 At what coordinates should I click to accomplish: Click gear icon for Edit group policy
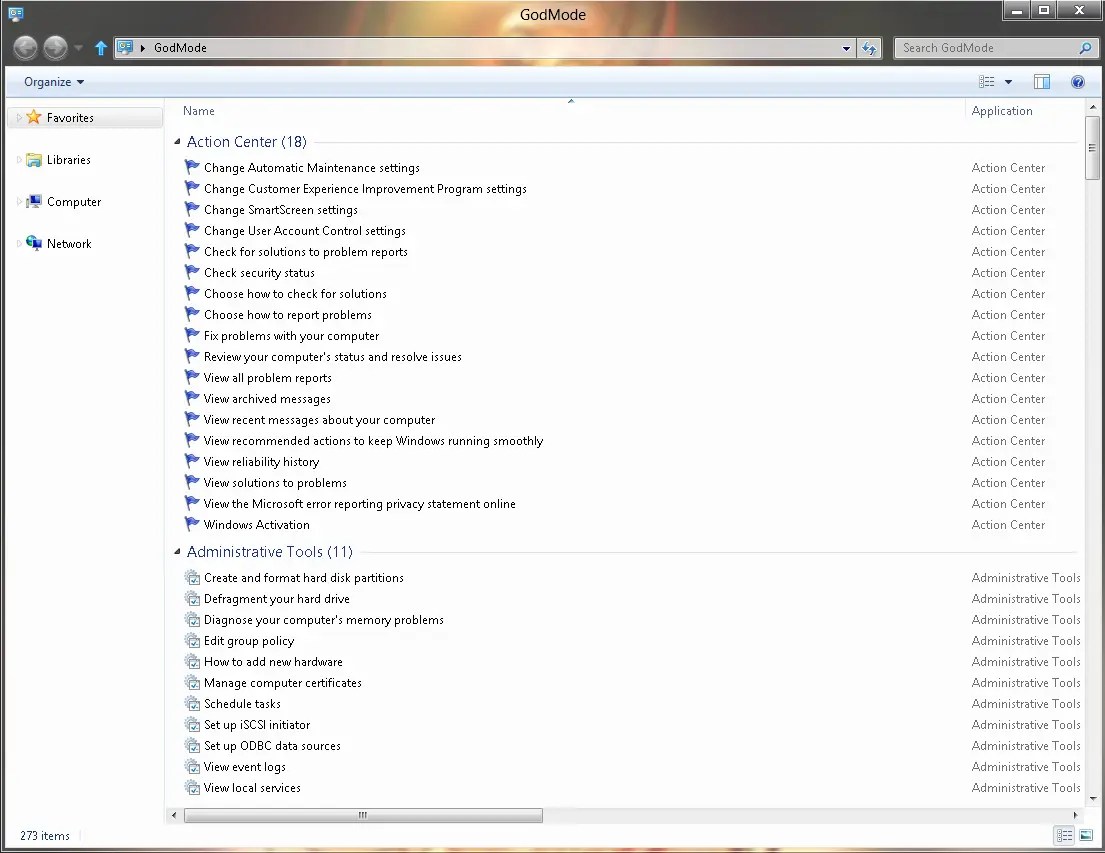pos(192,641)
